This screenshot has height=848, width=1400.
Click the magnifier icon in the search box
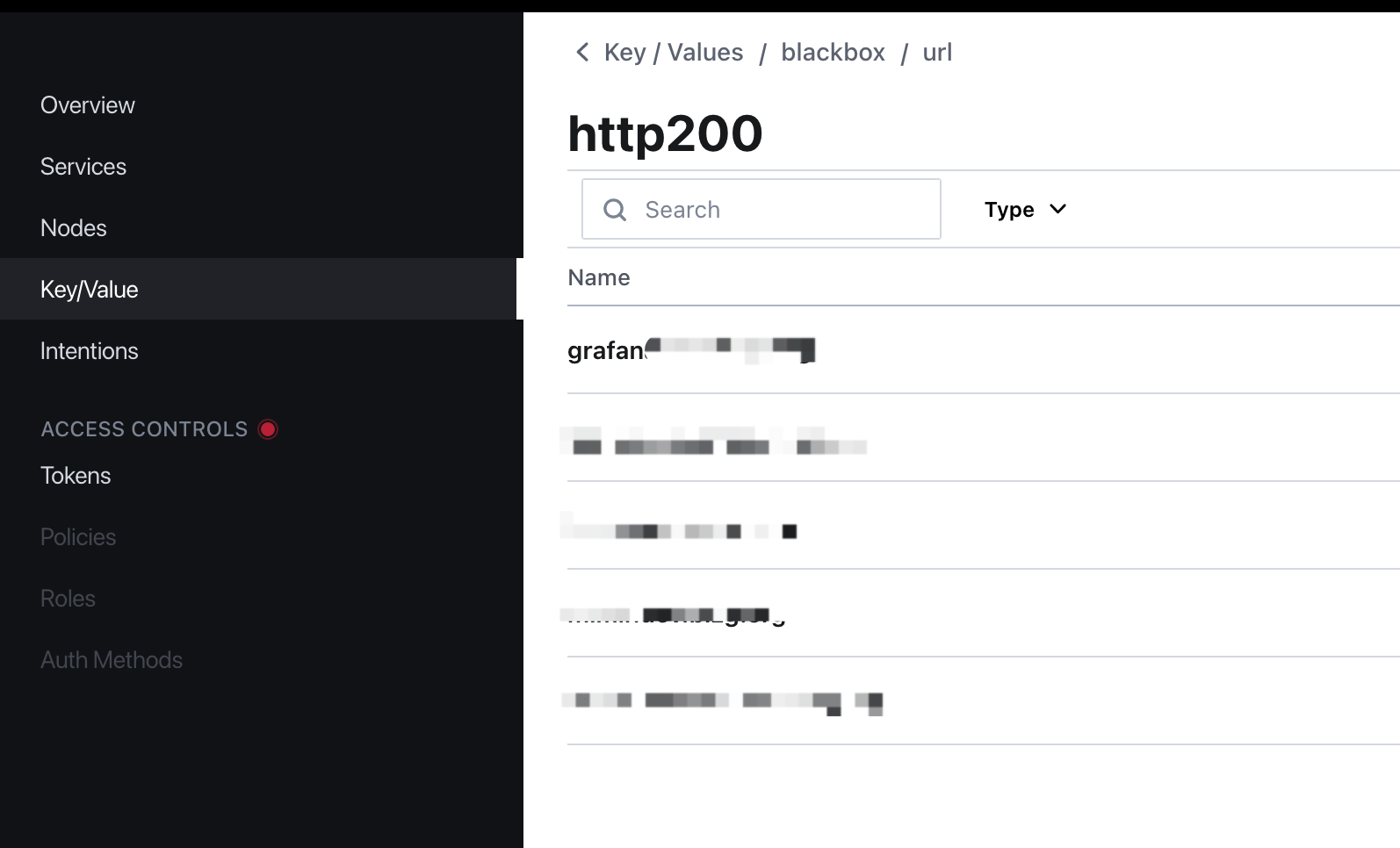pyautogui.click(x=615, y=210)
